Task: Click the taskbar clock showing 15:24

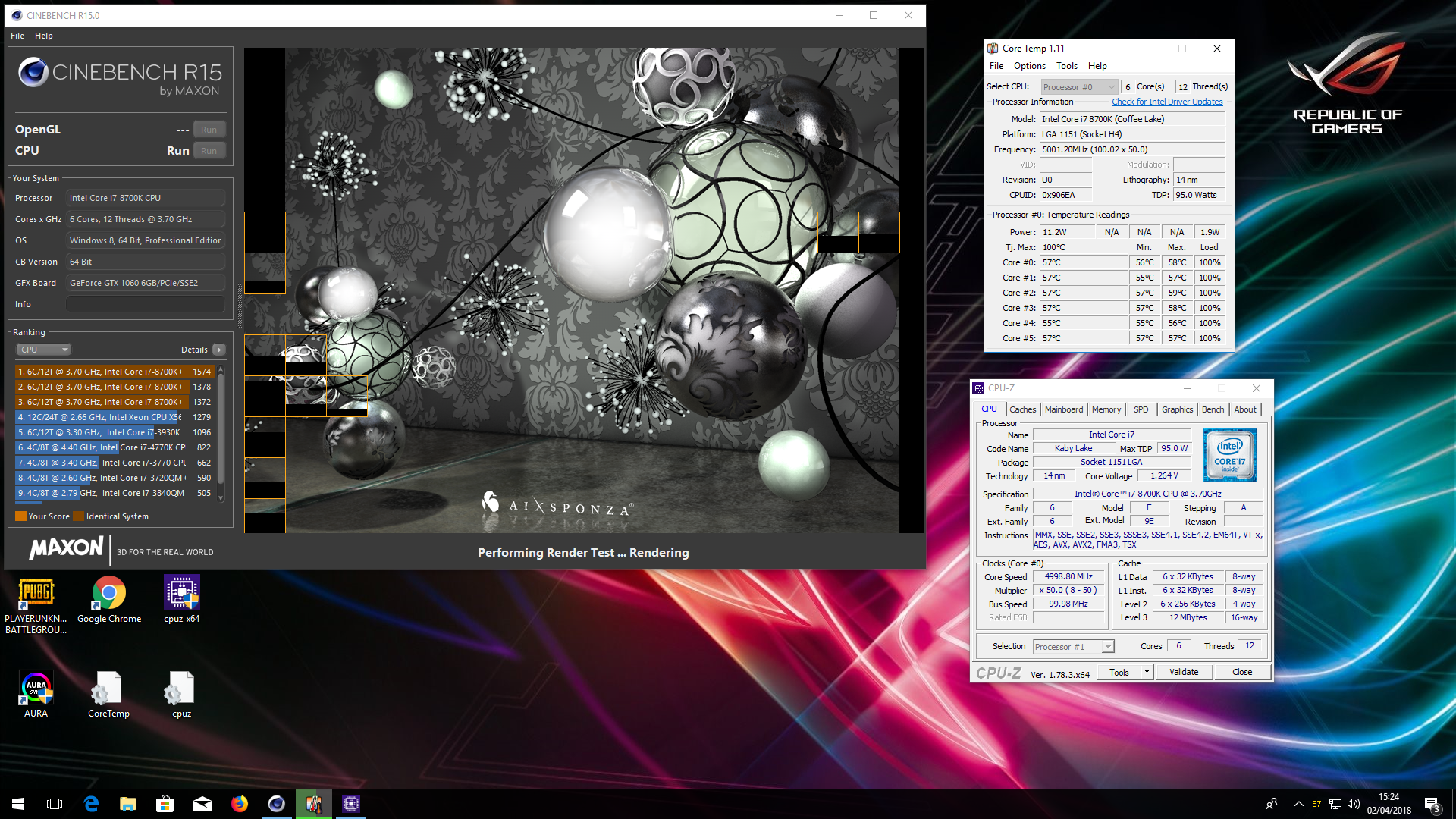Action: point(1389,804)
